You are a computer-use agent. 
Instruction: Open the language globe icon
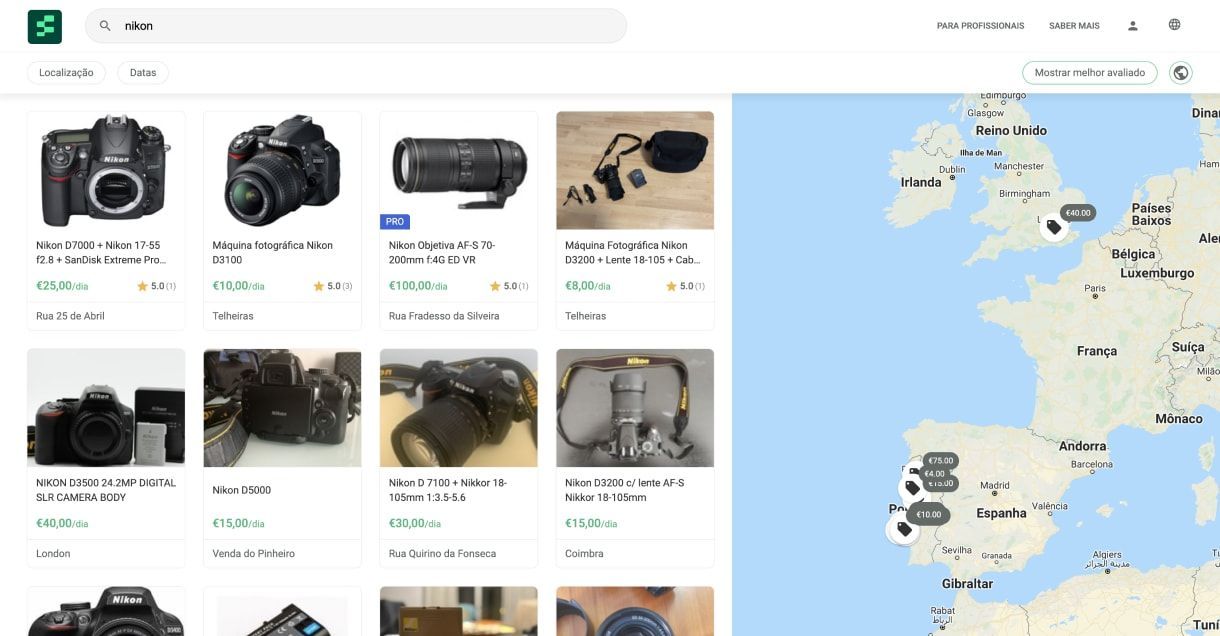point(1174,25)
